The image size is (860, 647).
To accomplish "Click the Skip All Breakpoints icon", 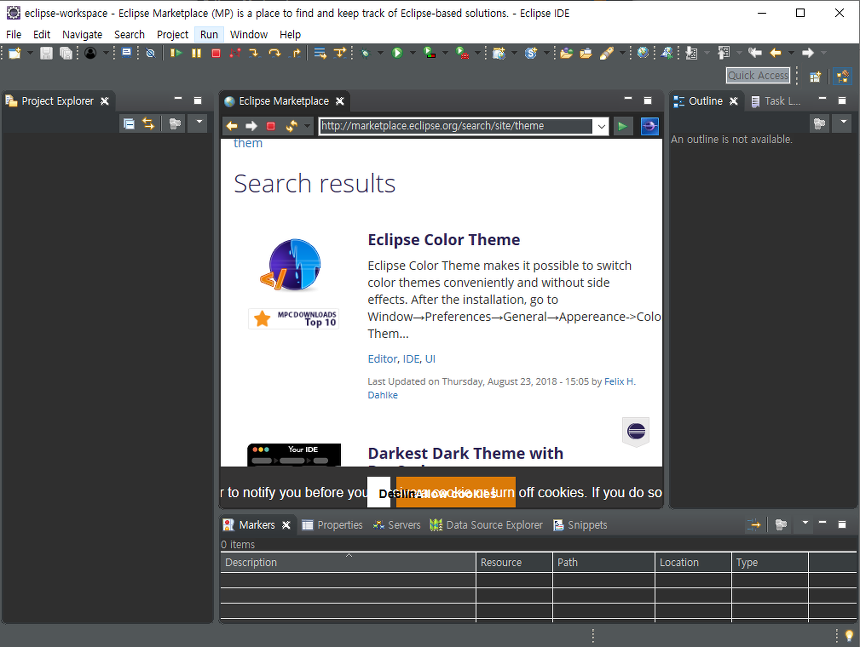I will pyautogui.click(x=150, y=53).
